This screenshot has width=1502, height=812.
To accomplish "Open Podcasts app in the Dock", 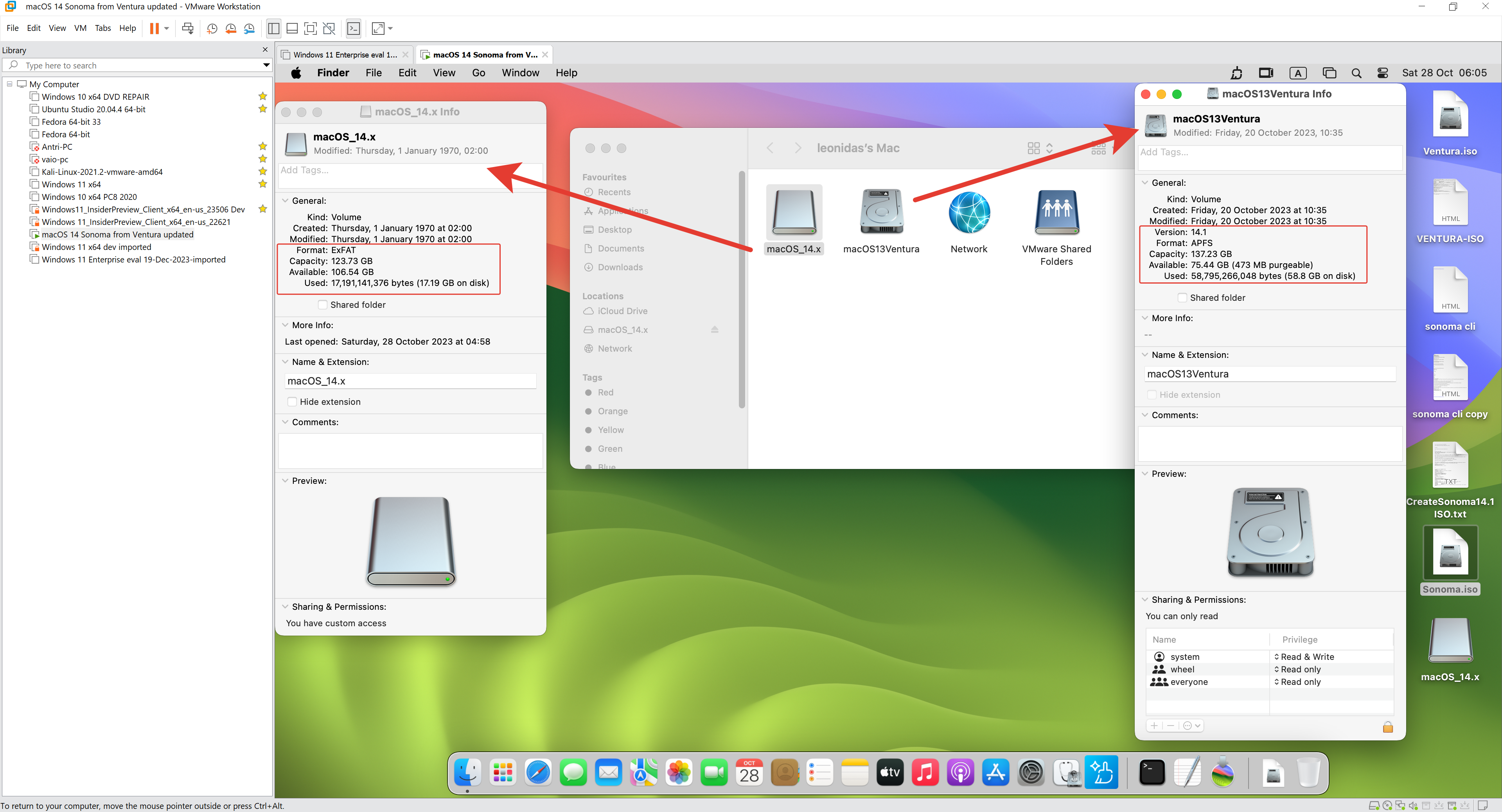I will coord(960,772).
